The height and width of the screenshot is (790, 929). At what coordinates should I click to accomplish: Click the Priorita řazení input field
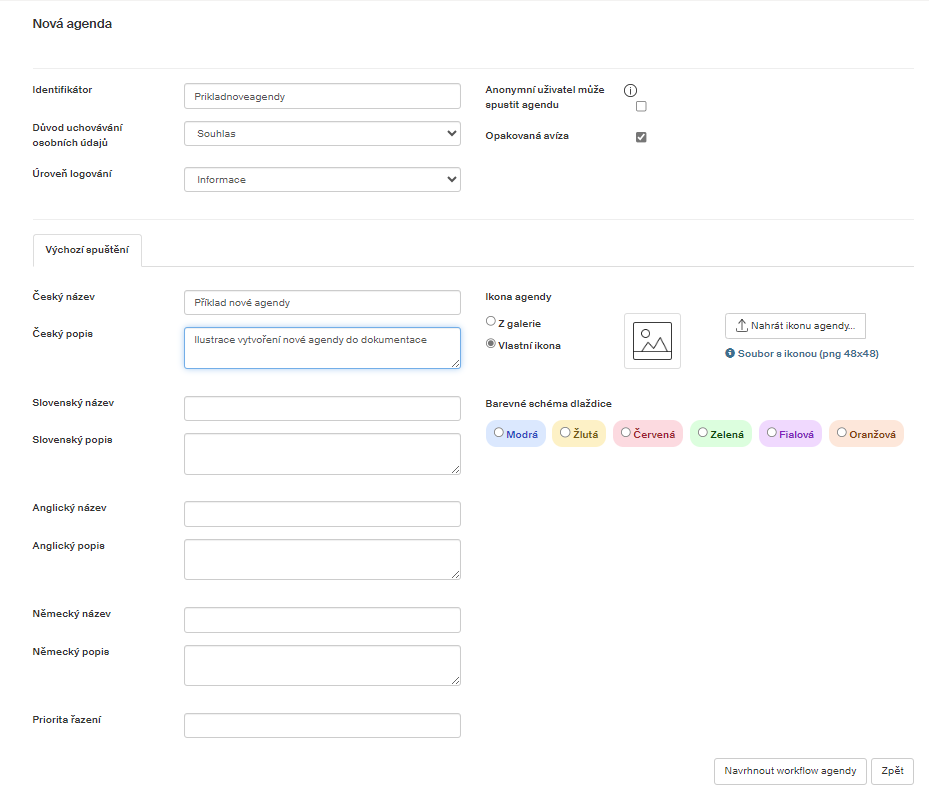322,725
